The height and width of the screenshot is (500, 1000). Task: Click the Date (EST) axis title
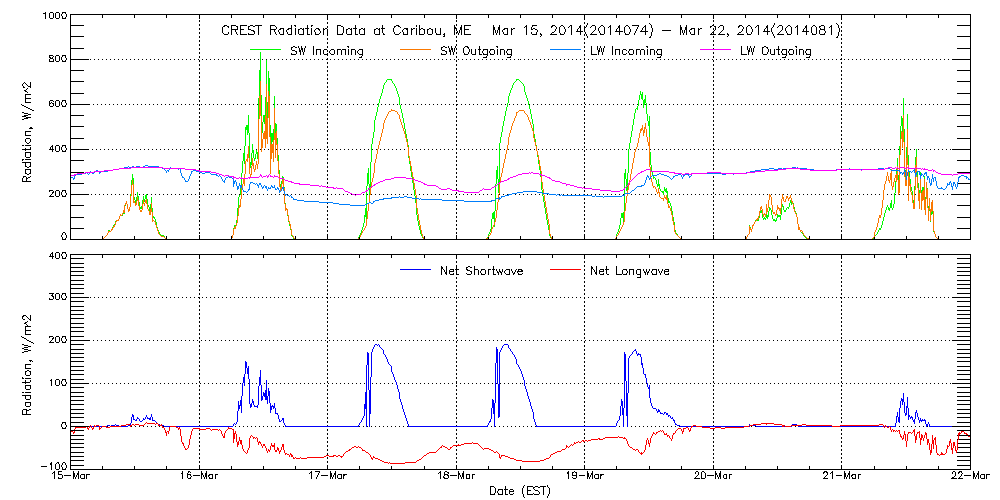pos(520,491)
